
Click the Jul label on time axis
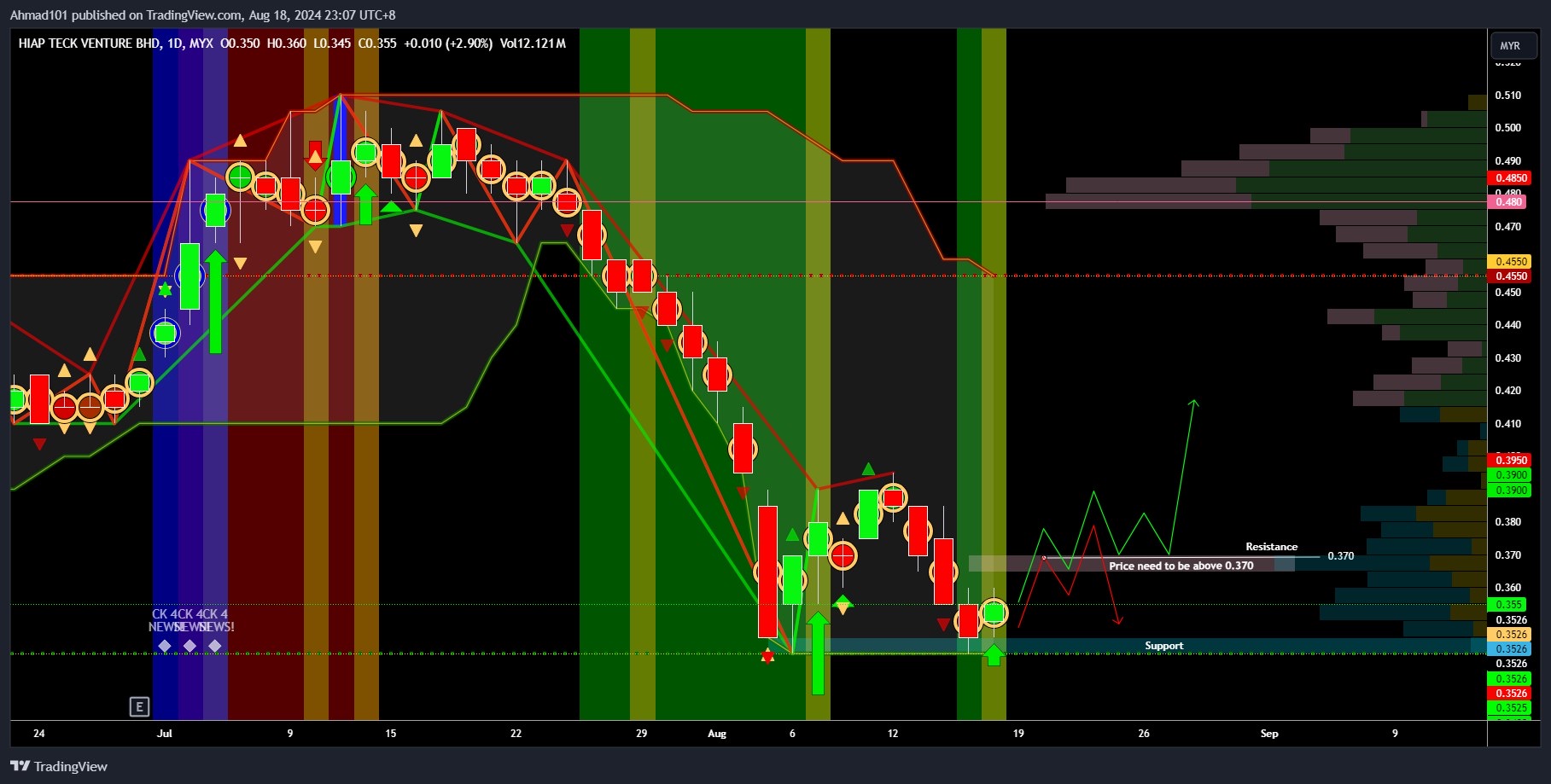coord(165,734)
